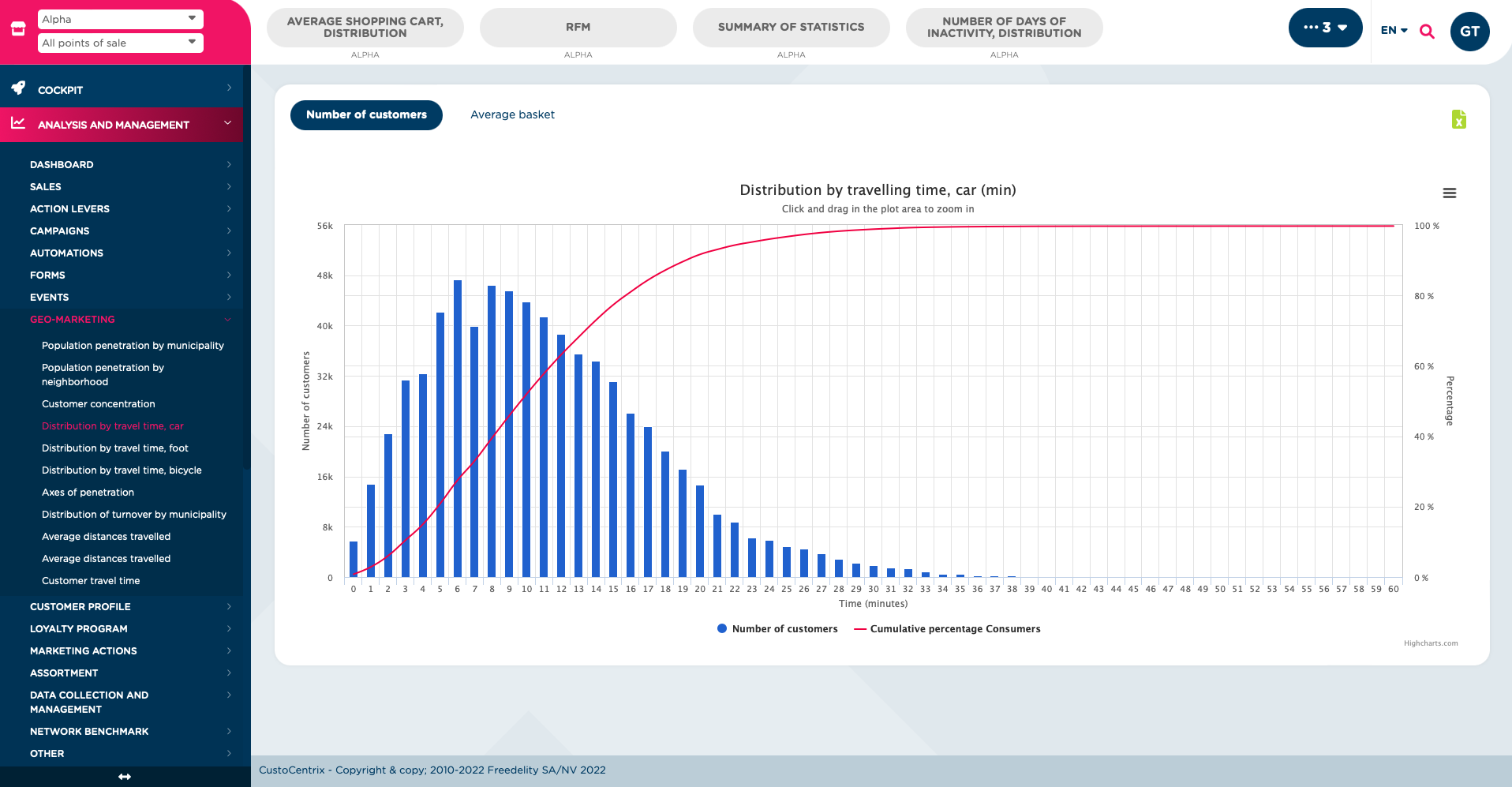Click the magnifier search icon
The width and height of the screenshot is (1512, 787).
click(1427, 31)
